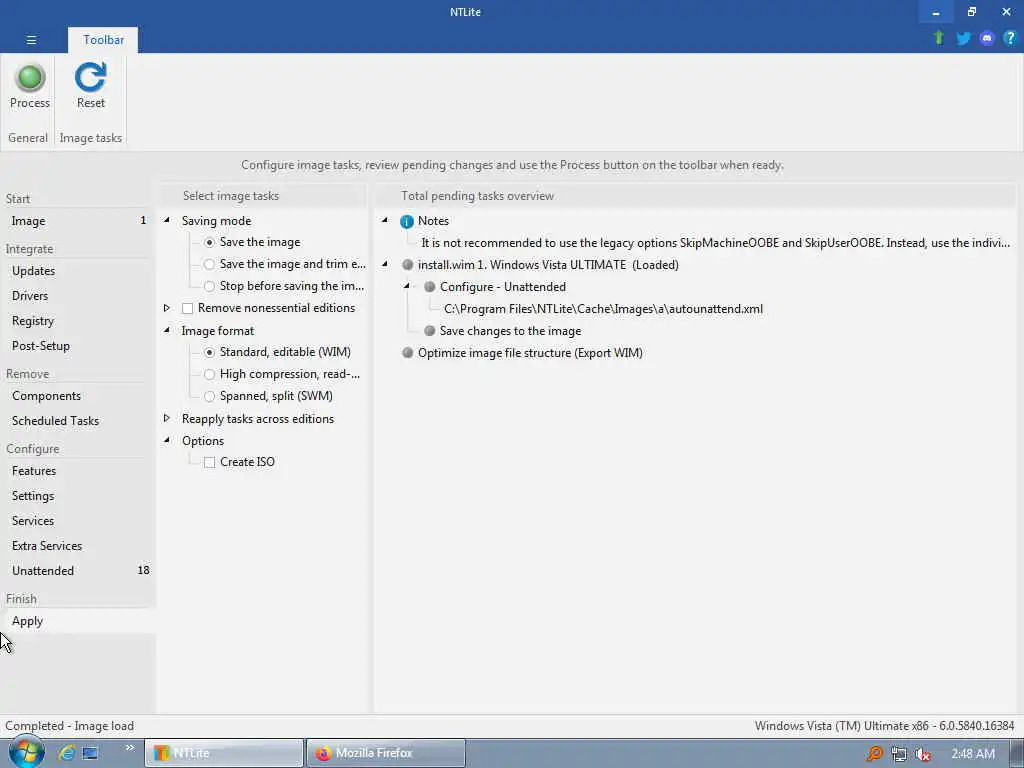Collapse the install.wim node
This screenshot has width=1024, height=768.
(385, 264)
